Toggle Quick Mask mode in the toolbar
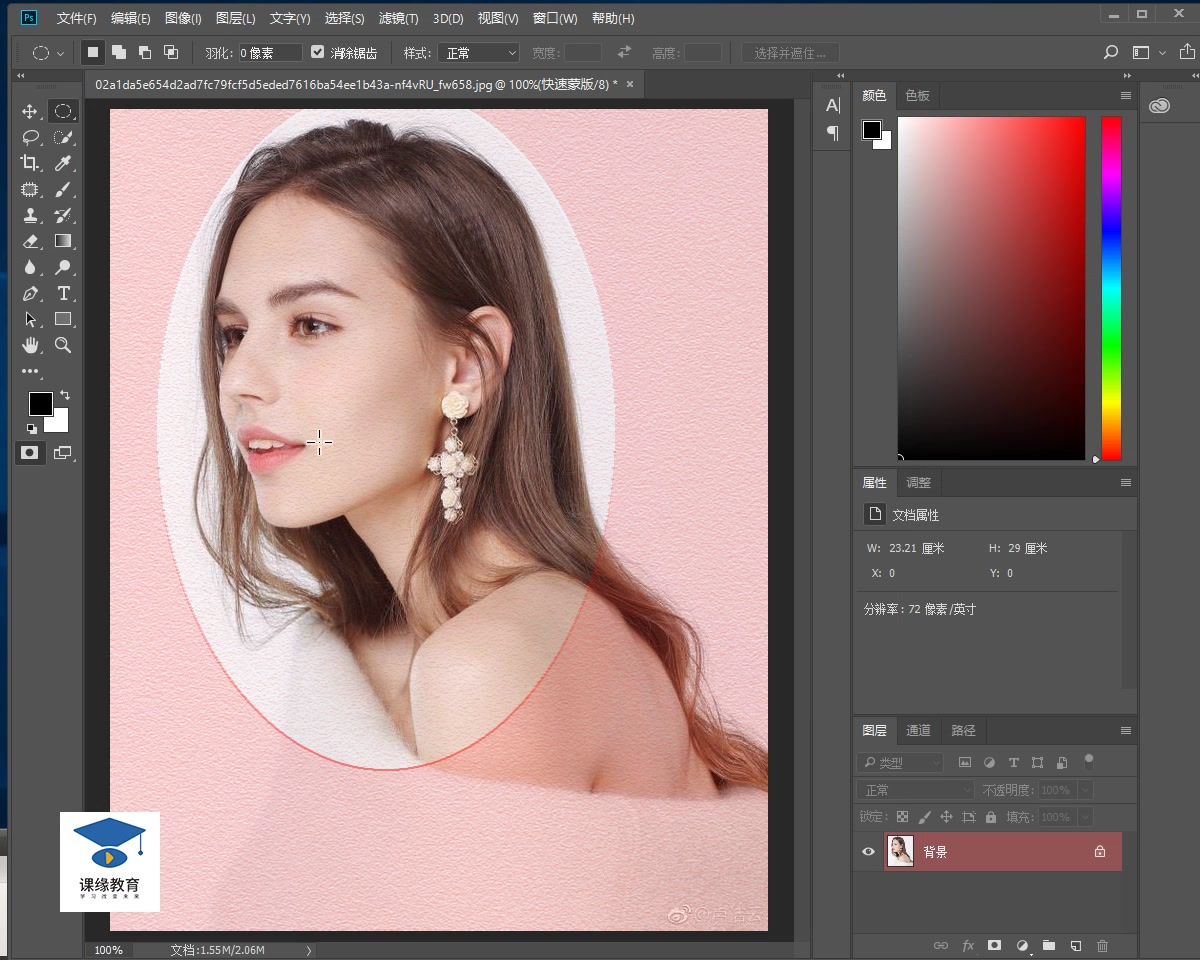Image resolution: width=1200 pixels, height=960 pixels. 30,453
